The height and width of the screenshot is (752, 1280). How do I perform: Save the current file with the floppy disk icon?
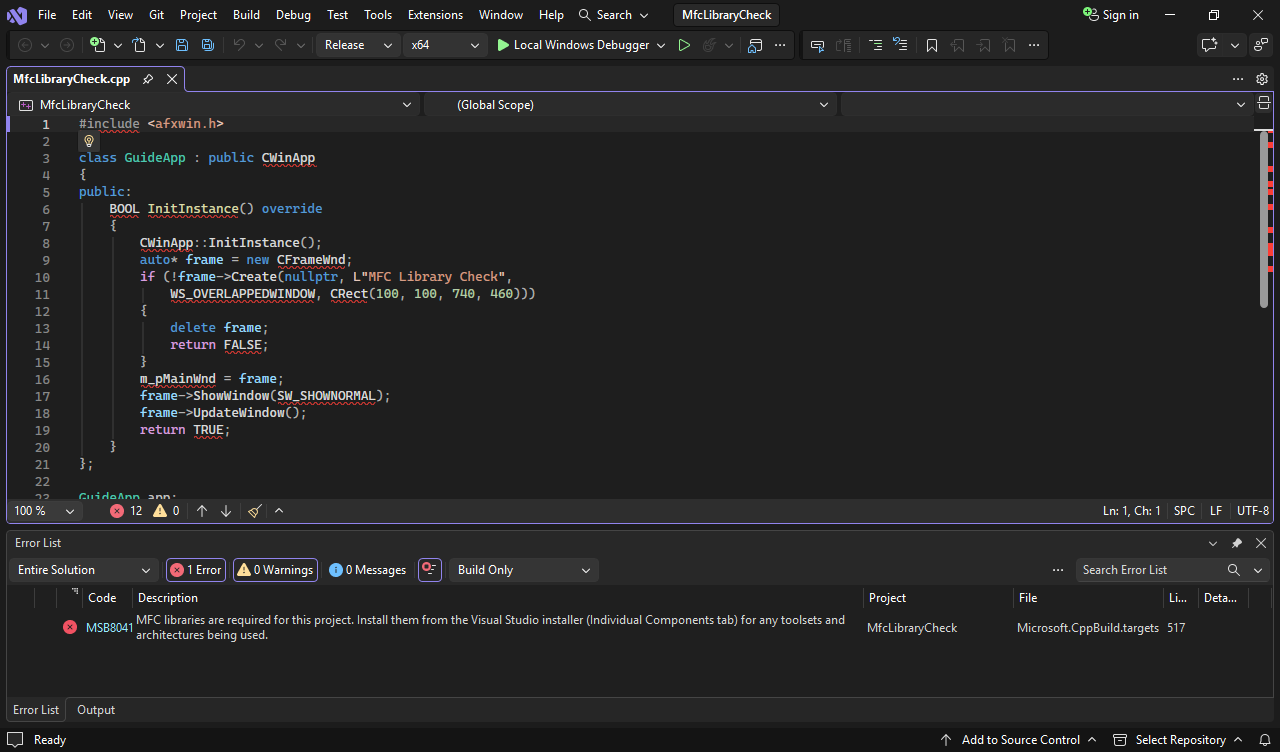tap(182, 45)
